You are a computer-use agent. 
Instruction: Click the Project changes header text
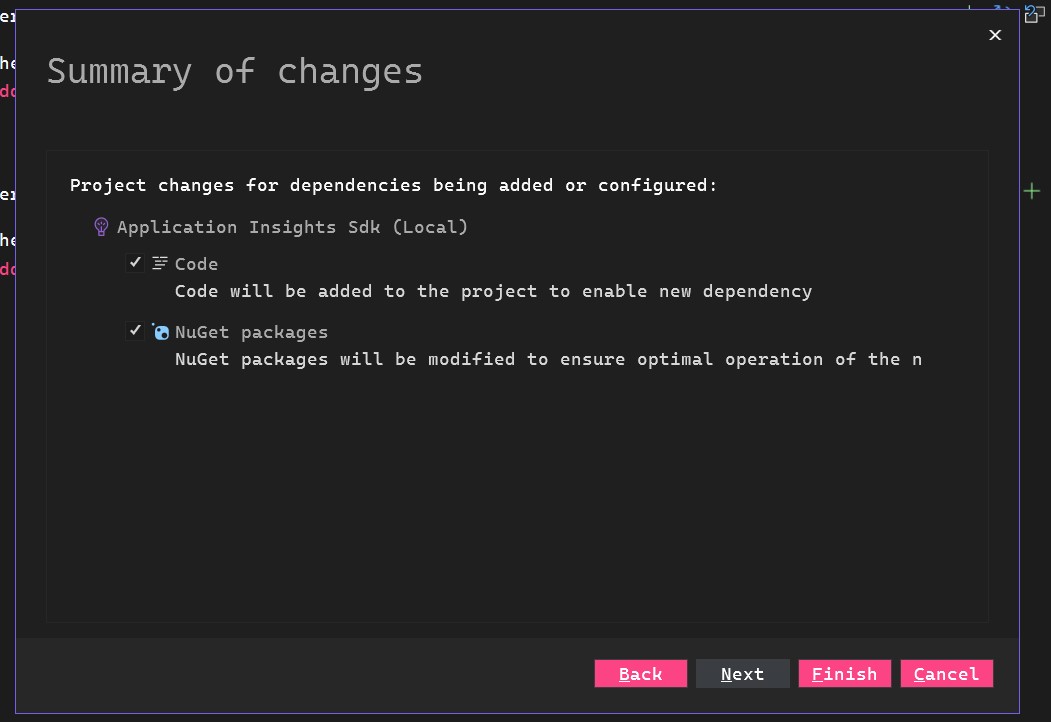pos(393,186)
